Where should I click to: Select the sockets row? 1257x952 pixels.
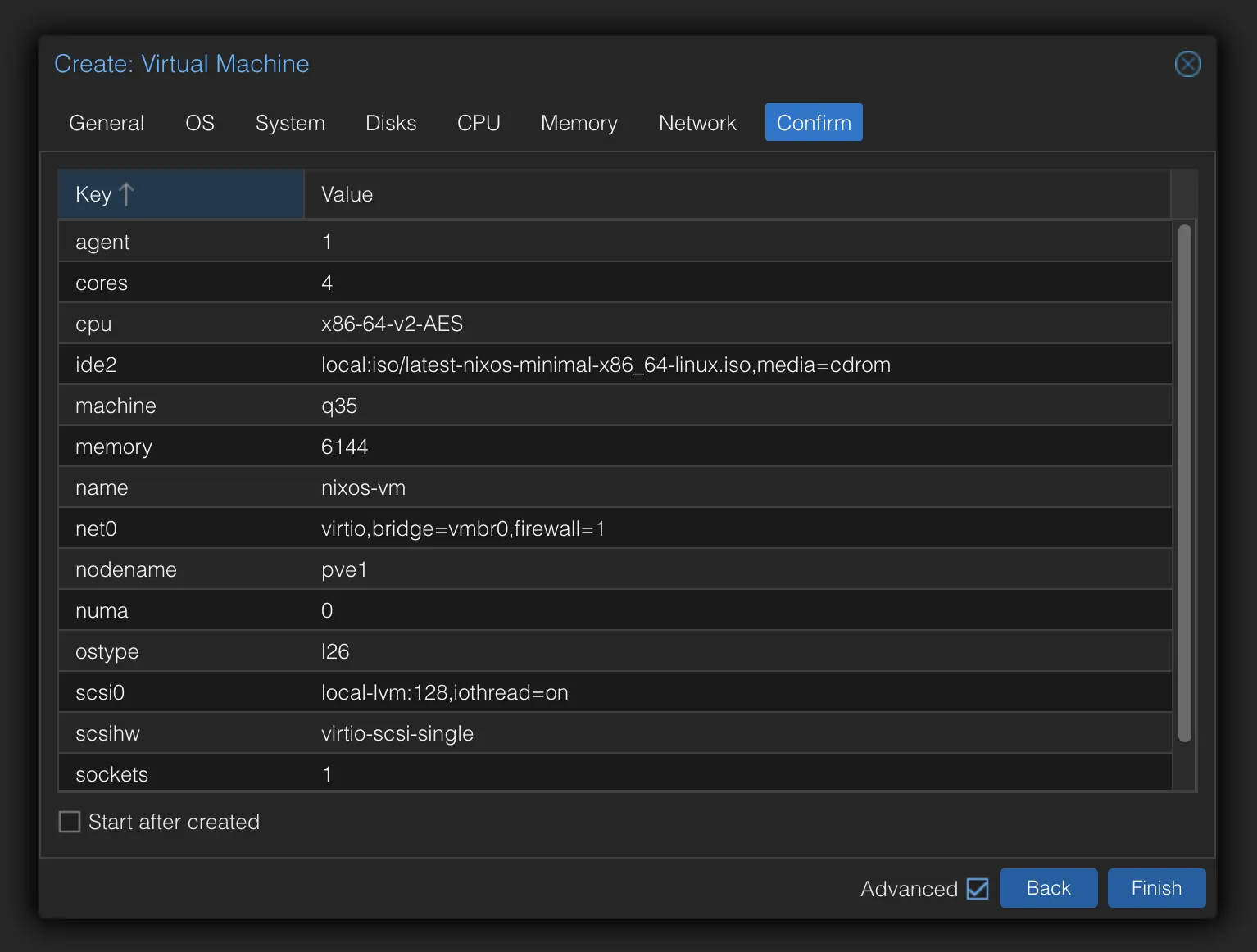point(615,773)
